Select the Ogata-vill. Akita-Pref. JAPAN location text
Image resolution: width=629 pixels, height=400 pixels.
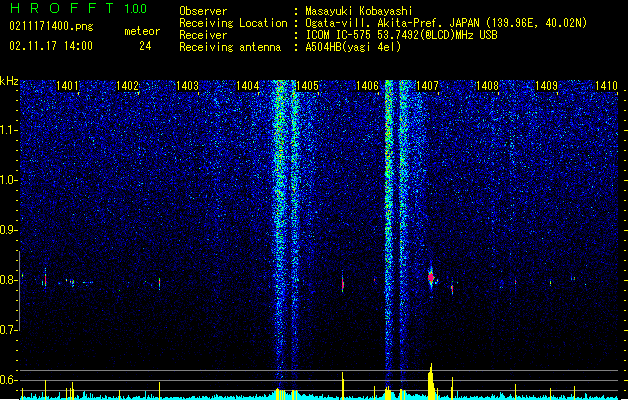(446, 23)
